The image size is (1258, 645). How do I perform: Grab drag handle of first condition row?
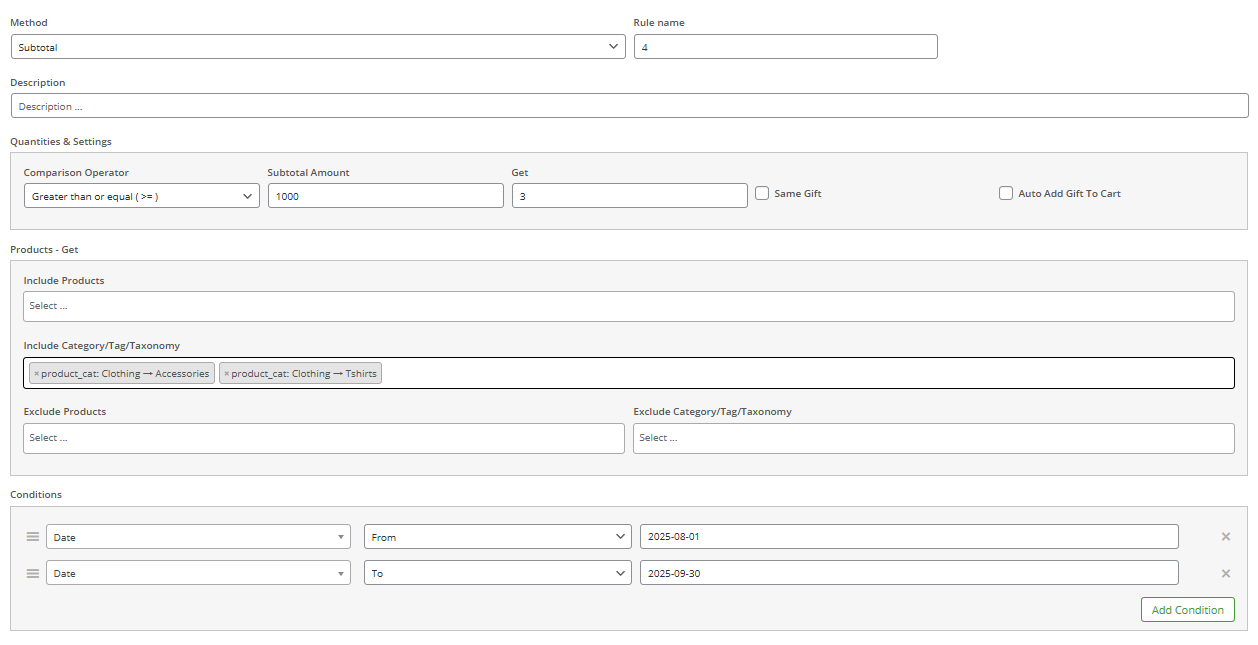tap(32, 537)
